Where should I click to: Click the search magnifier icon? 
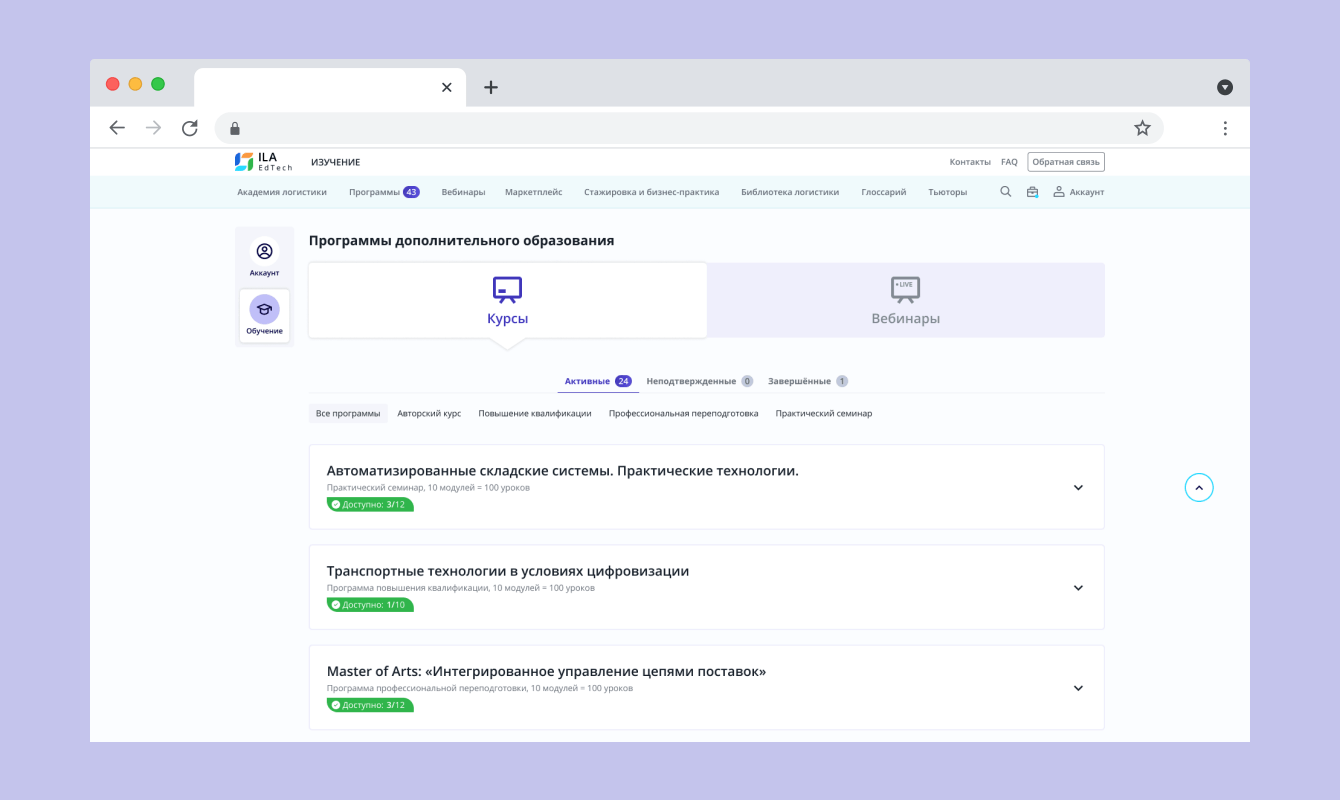tap(1006, 192)
